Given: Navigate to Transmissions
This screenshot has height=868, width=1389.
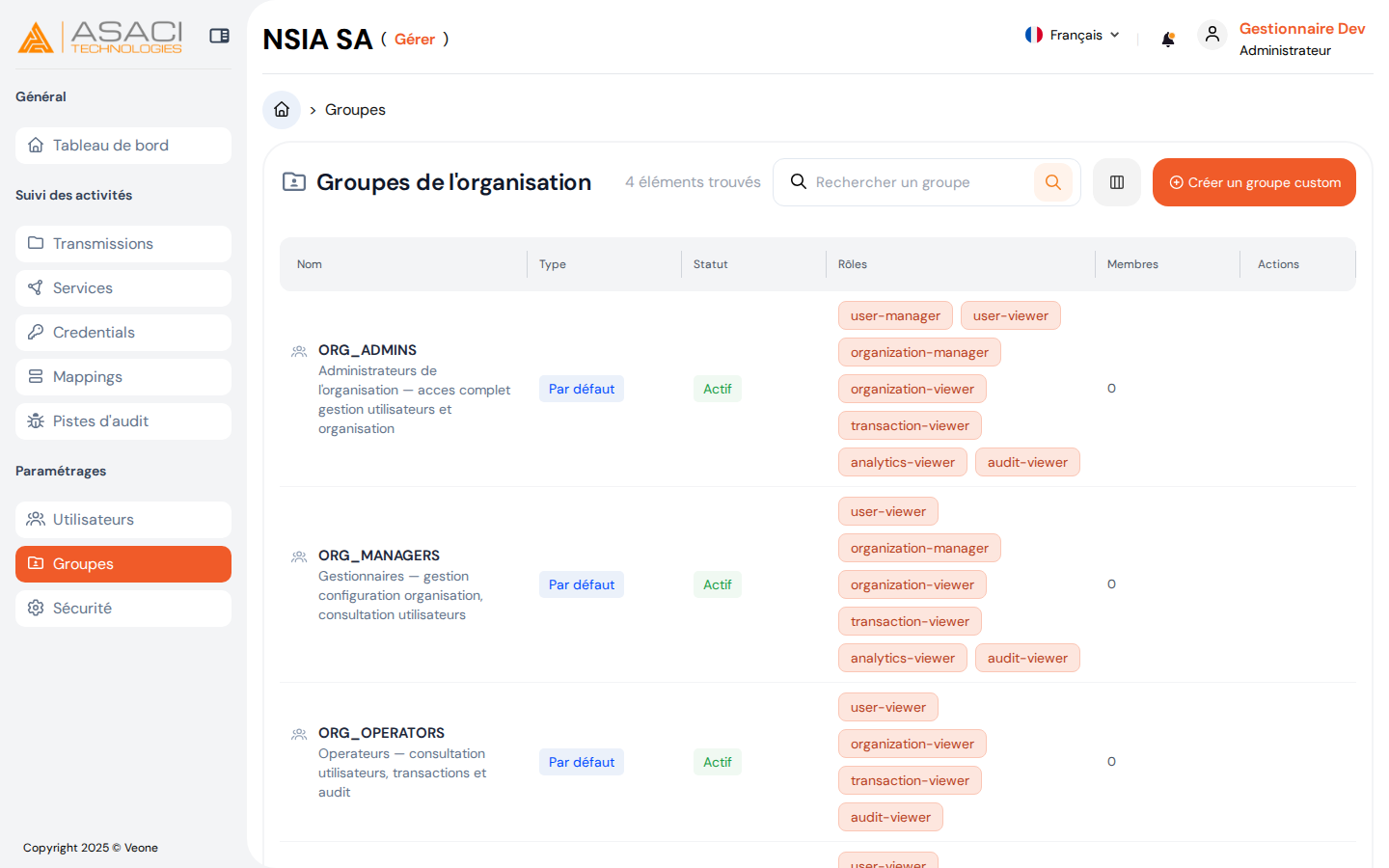Looking at the screenshot, I should point(123,244).
